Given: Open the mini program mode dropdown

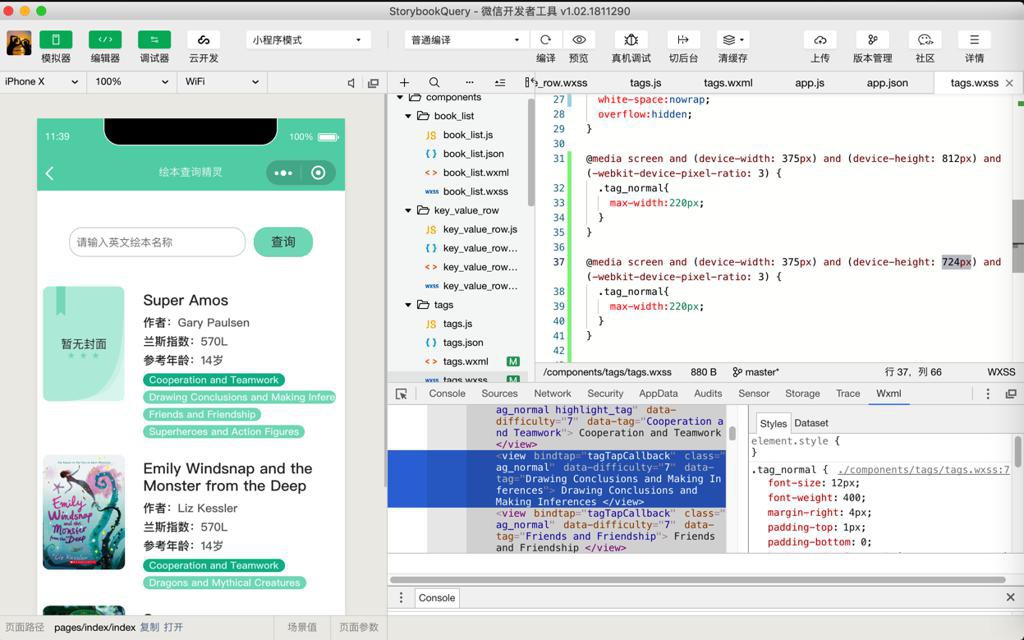Looking at the screenshot, I should point(306,40).
